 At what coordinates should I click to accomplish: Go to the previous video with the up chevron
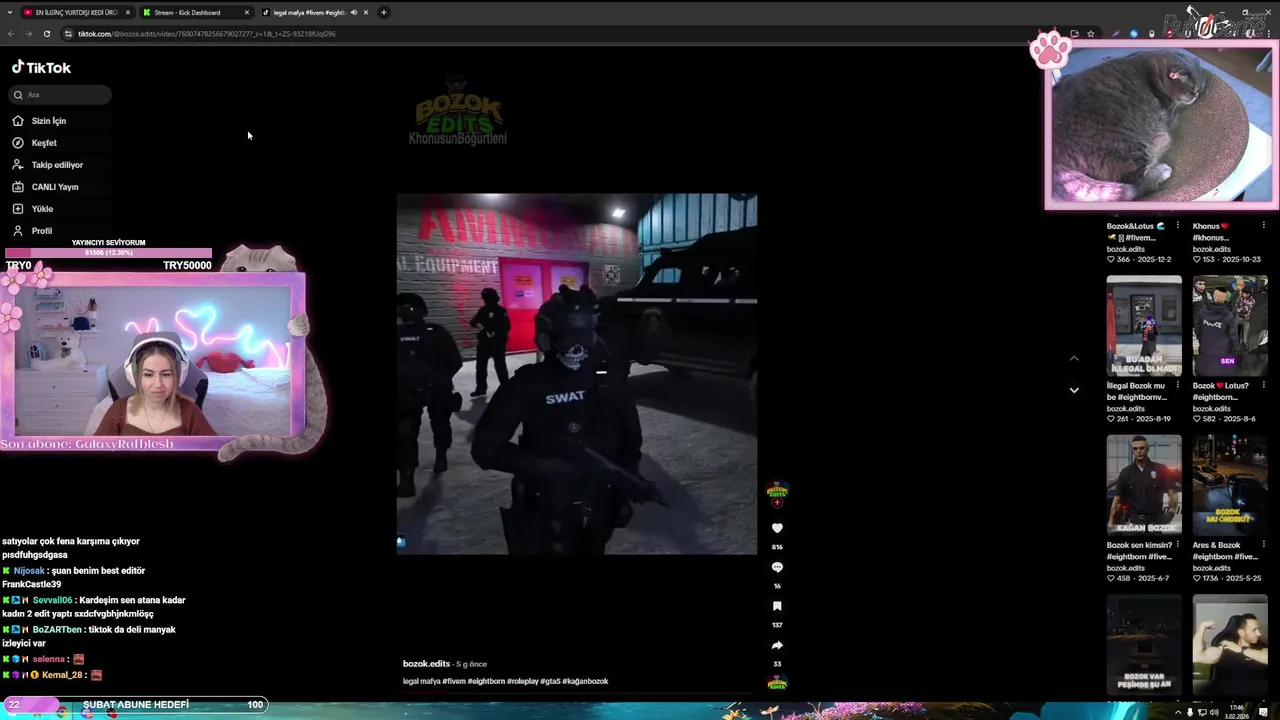(x=1074, y=358)
